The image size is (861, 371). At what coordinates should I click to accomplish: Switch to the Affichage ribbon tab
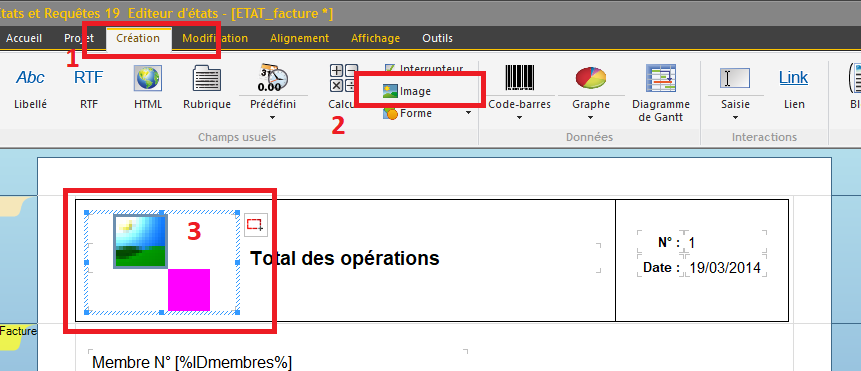click(x=376, y=38)
